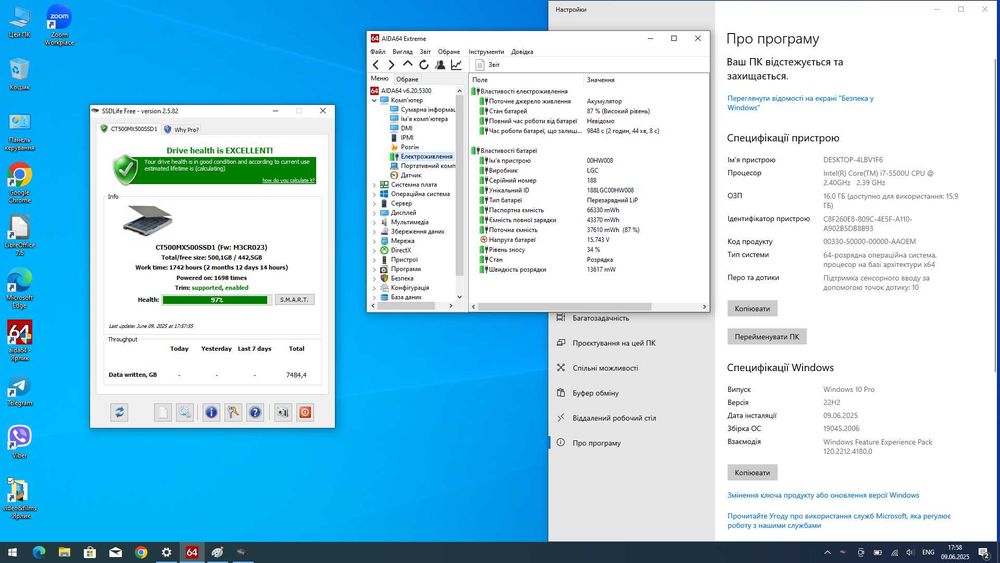Open Спільні можливості settings page

point(605,368)
